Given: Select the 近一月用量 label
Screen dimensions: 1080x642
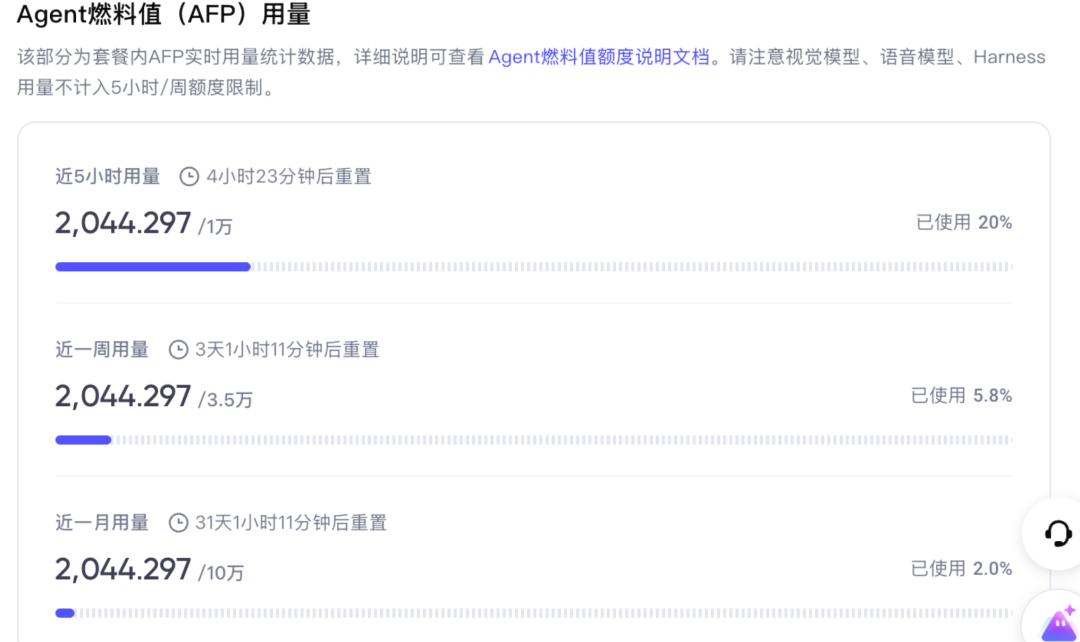Looking at the screenshot, I should [102, 523].
